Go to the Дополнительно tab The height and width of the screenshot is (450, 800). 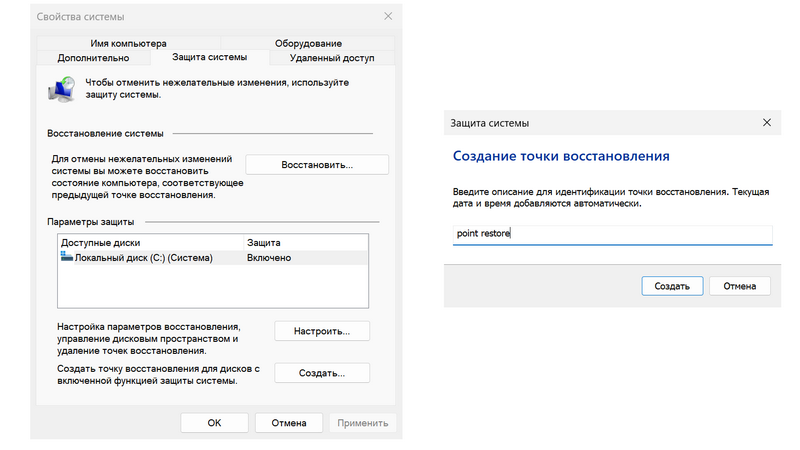coord(93,59)
